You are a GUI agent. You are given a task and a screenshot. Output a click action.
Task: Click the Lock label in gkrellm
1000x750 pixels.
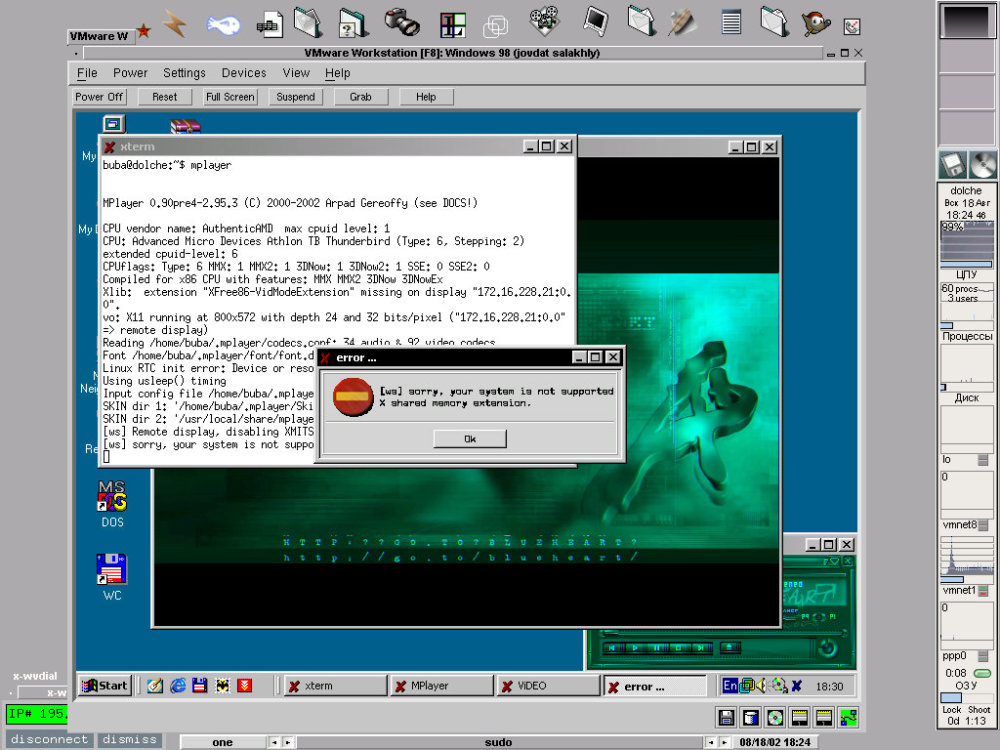952,709
